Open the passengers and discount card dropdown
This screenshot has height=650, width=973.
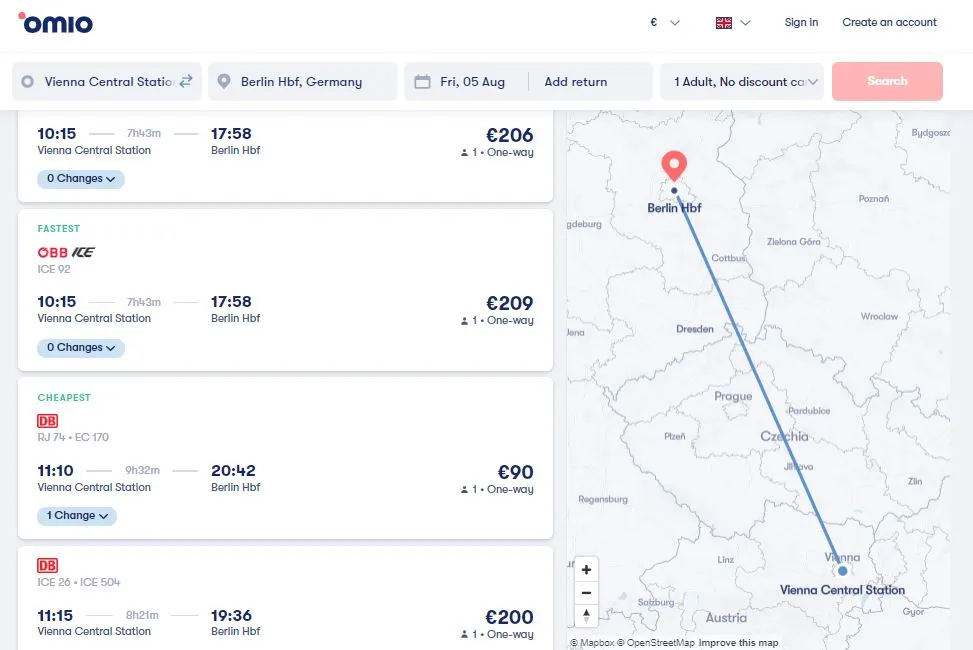(742, 82)
